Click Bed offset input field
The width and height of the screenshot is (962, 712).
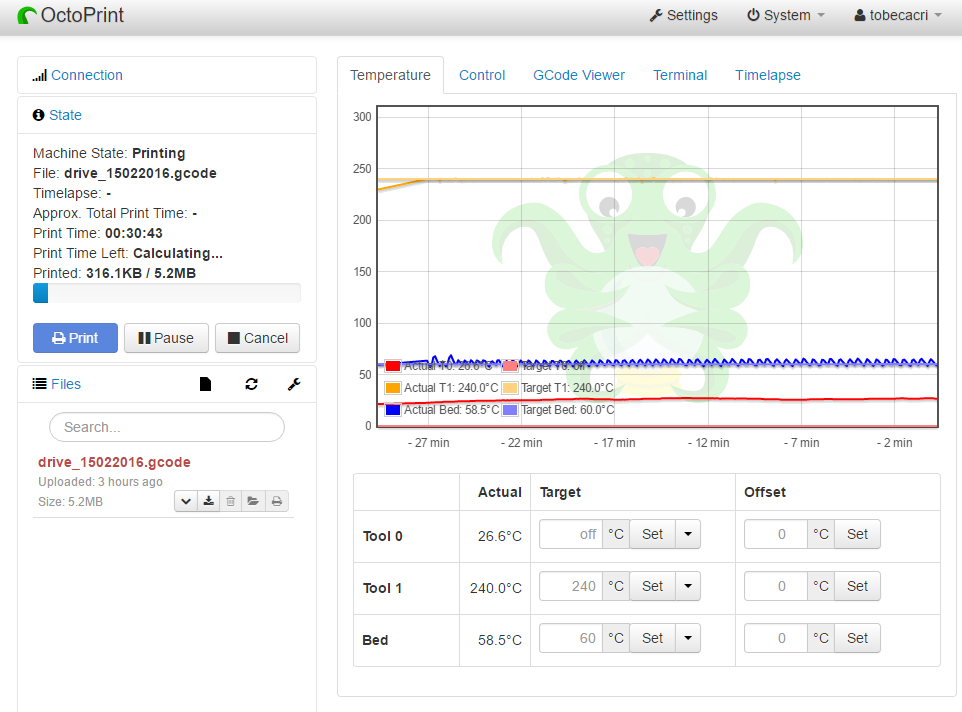point(776,638)
